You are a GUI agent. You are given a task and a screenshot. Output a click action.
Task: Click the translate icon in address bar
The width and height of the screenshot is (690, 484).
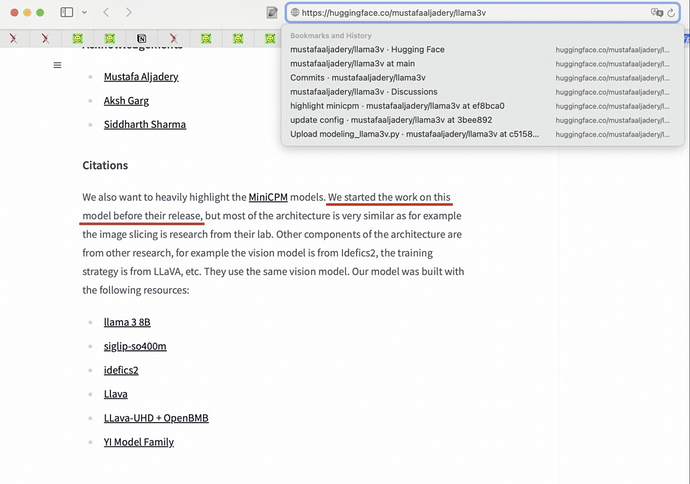click(x=656, y=13)
